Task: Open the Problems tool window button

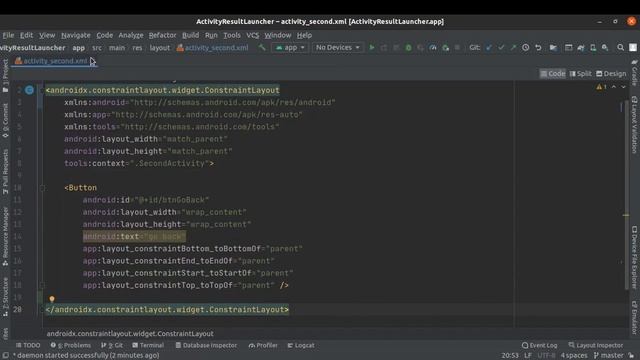Action: point(71,345)
